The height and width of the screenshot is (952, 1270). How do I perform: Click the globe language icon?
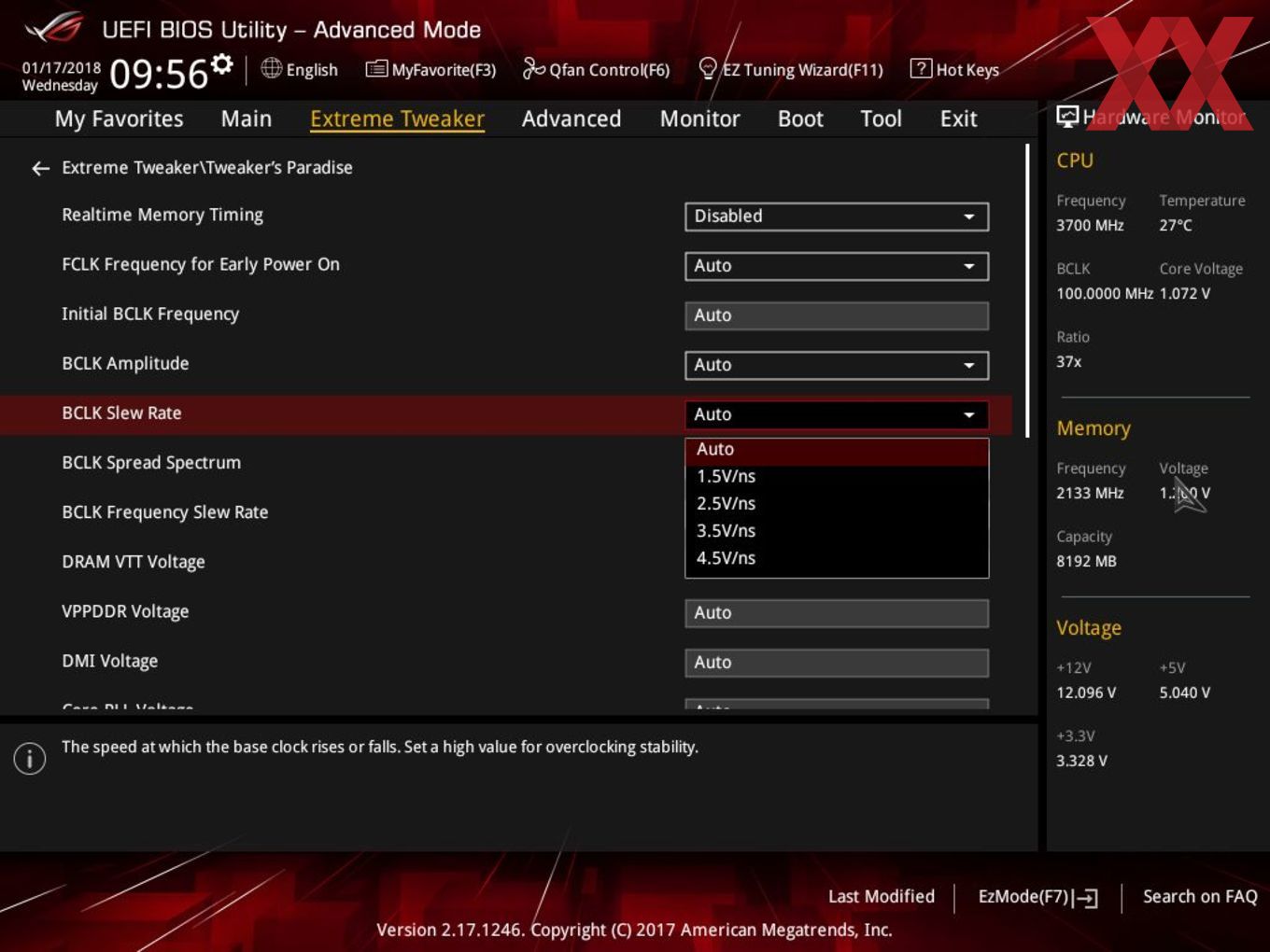click(271, 68)
